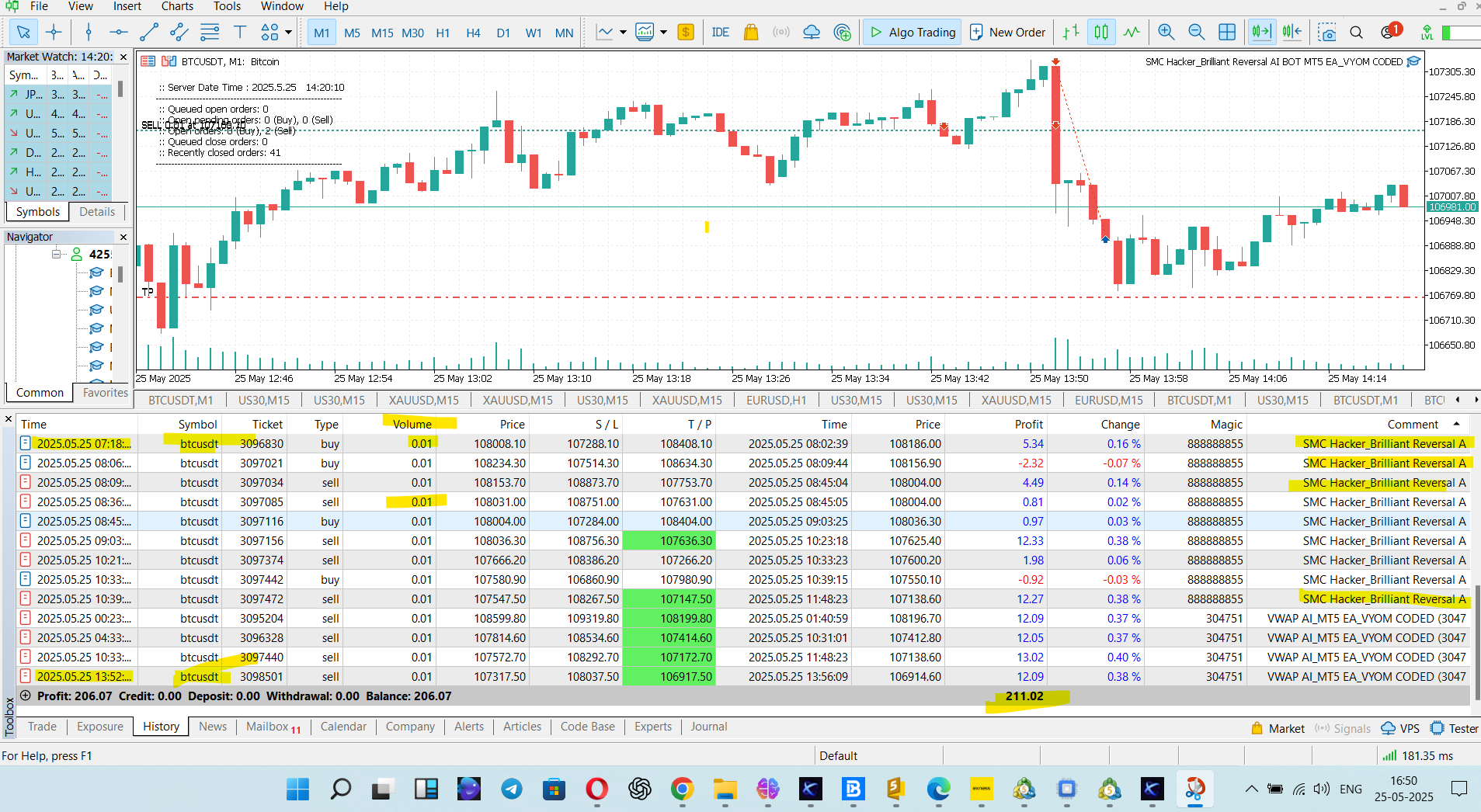Switch chart to candlestick display
Image resolution: width=1481 pixels, height=812 pixels.
[x=1101, y=33]
